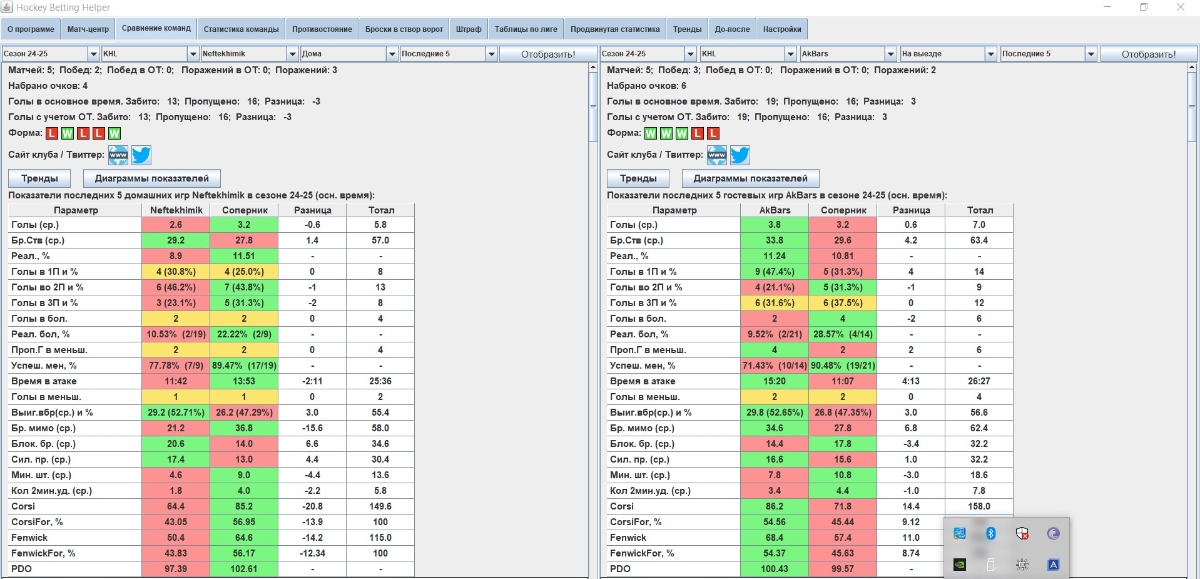This screenshot has height=579, width=1200.
Task: Open Штраф tab
Action: point(469,29)
